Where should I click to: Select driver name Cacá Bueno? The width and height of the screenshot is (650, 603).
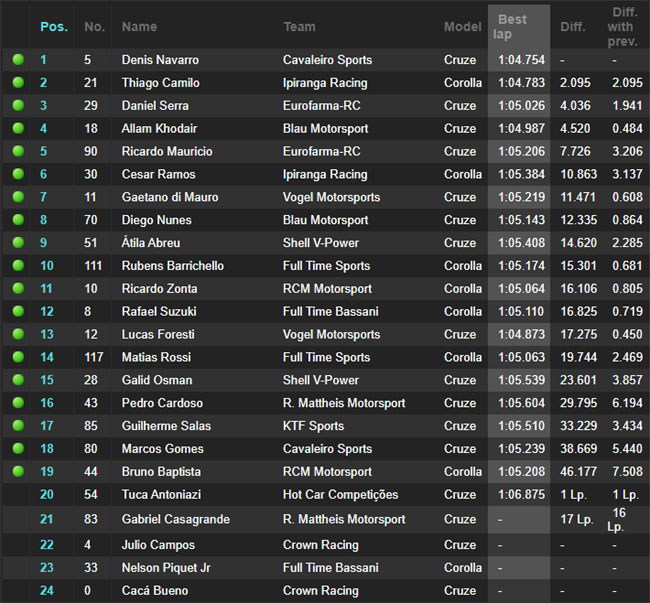pyautogui.click(x=155, y=590)
